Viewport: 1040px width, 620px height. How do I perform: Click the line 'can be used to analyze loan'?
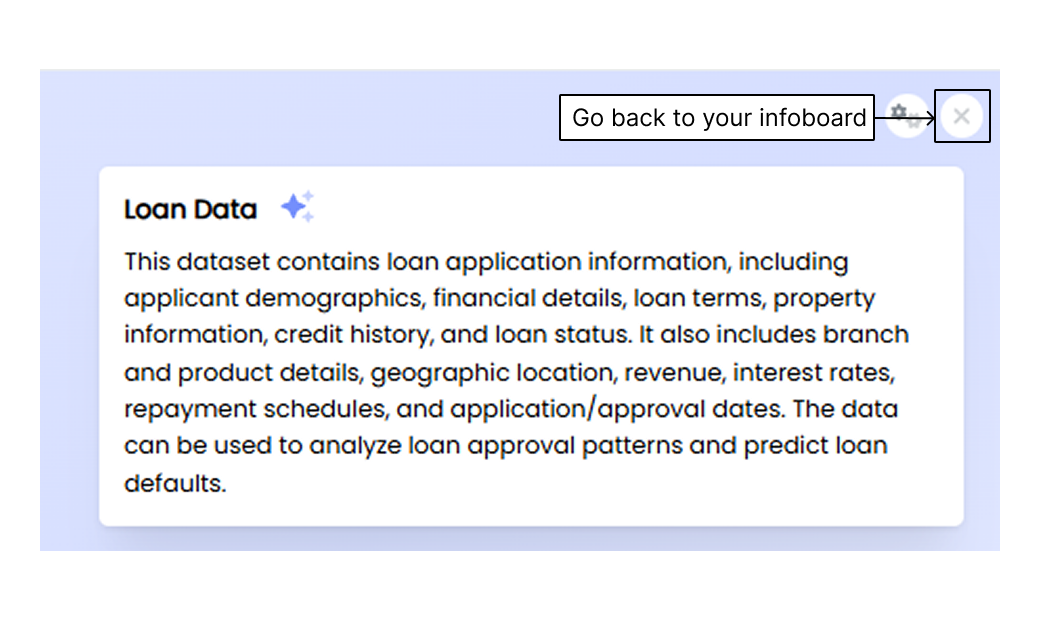coord(505,446)
